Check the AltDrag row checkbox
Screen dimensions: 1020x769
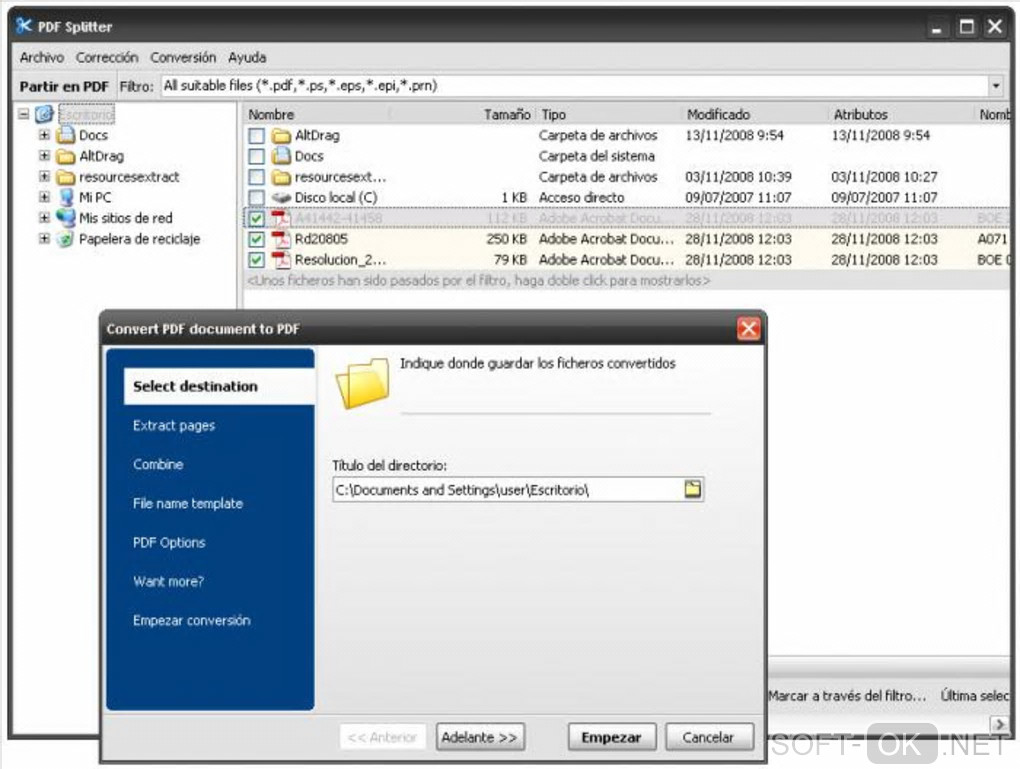[x=256, y=135]
